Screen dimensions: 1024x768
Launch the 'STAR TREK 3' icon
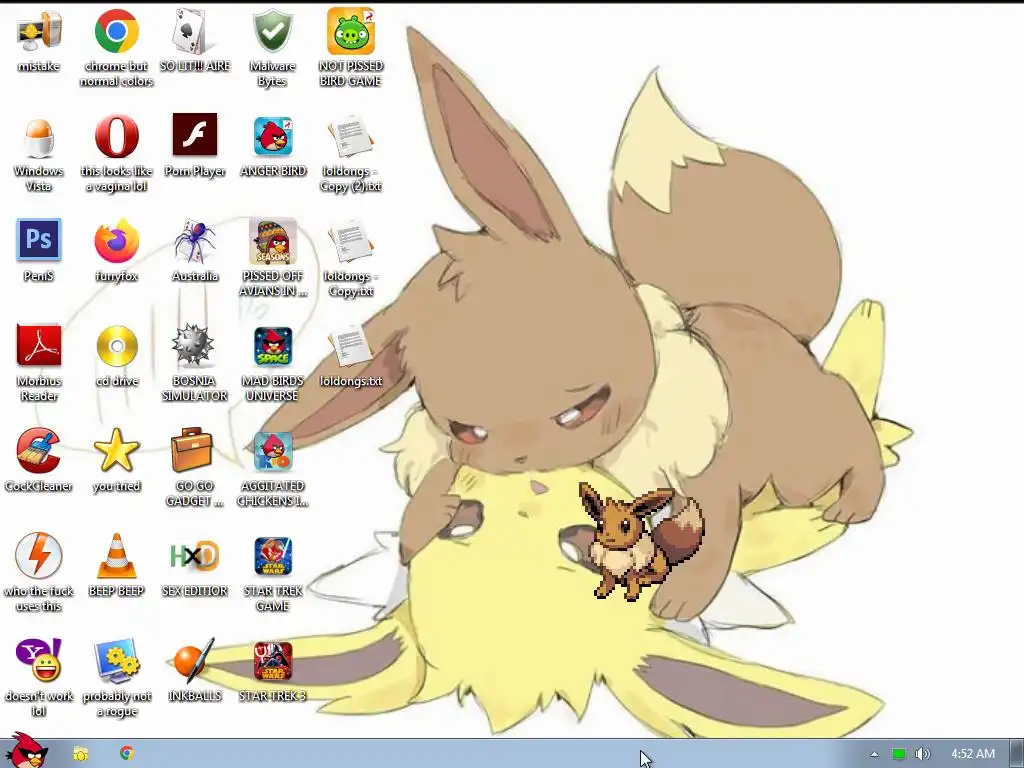click(273, 661)
